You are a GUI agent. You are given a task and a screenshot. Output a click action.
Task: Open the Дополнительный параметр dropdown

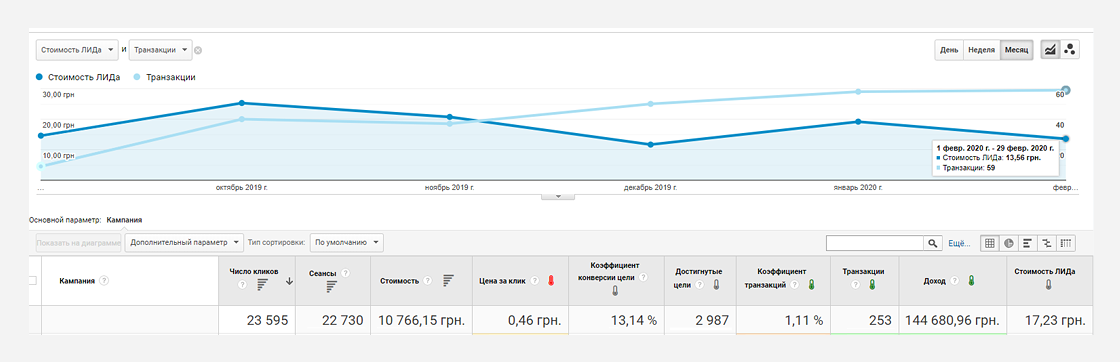coord(184,243)
